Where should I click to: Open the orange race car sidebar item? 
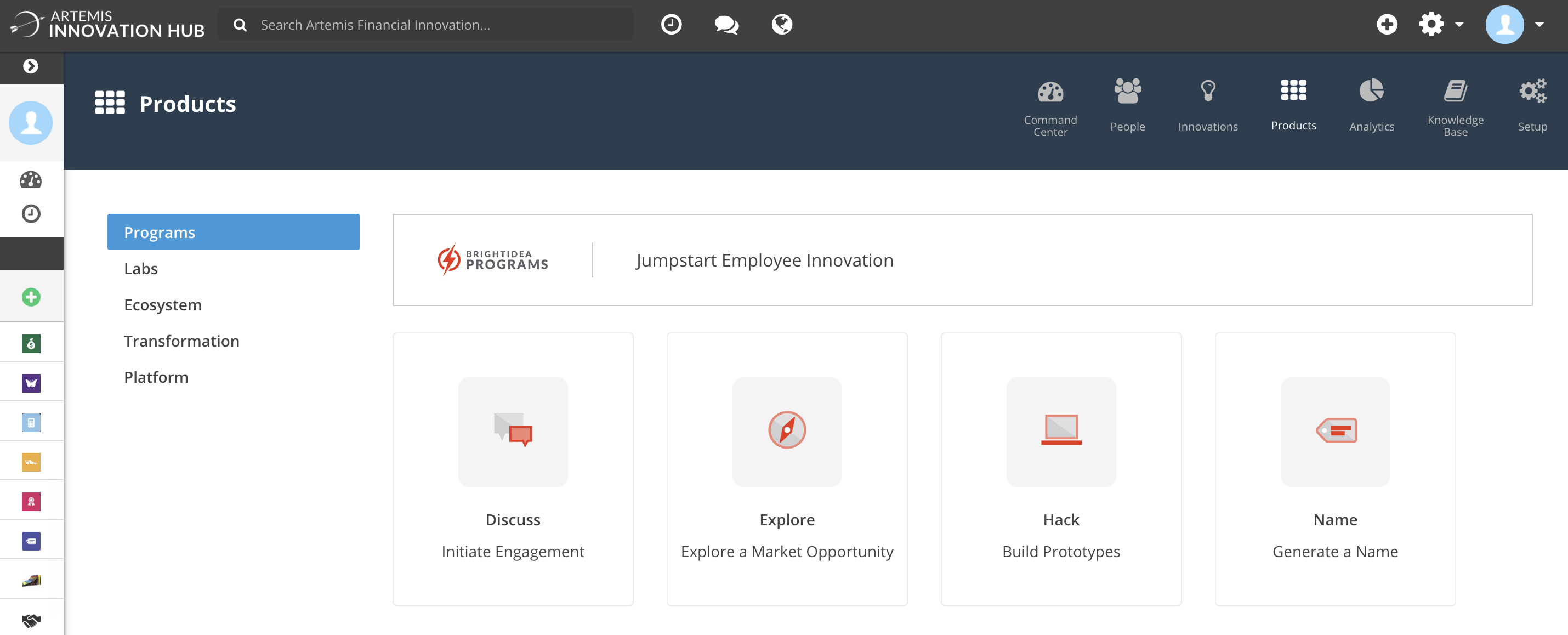31,462
